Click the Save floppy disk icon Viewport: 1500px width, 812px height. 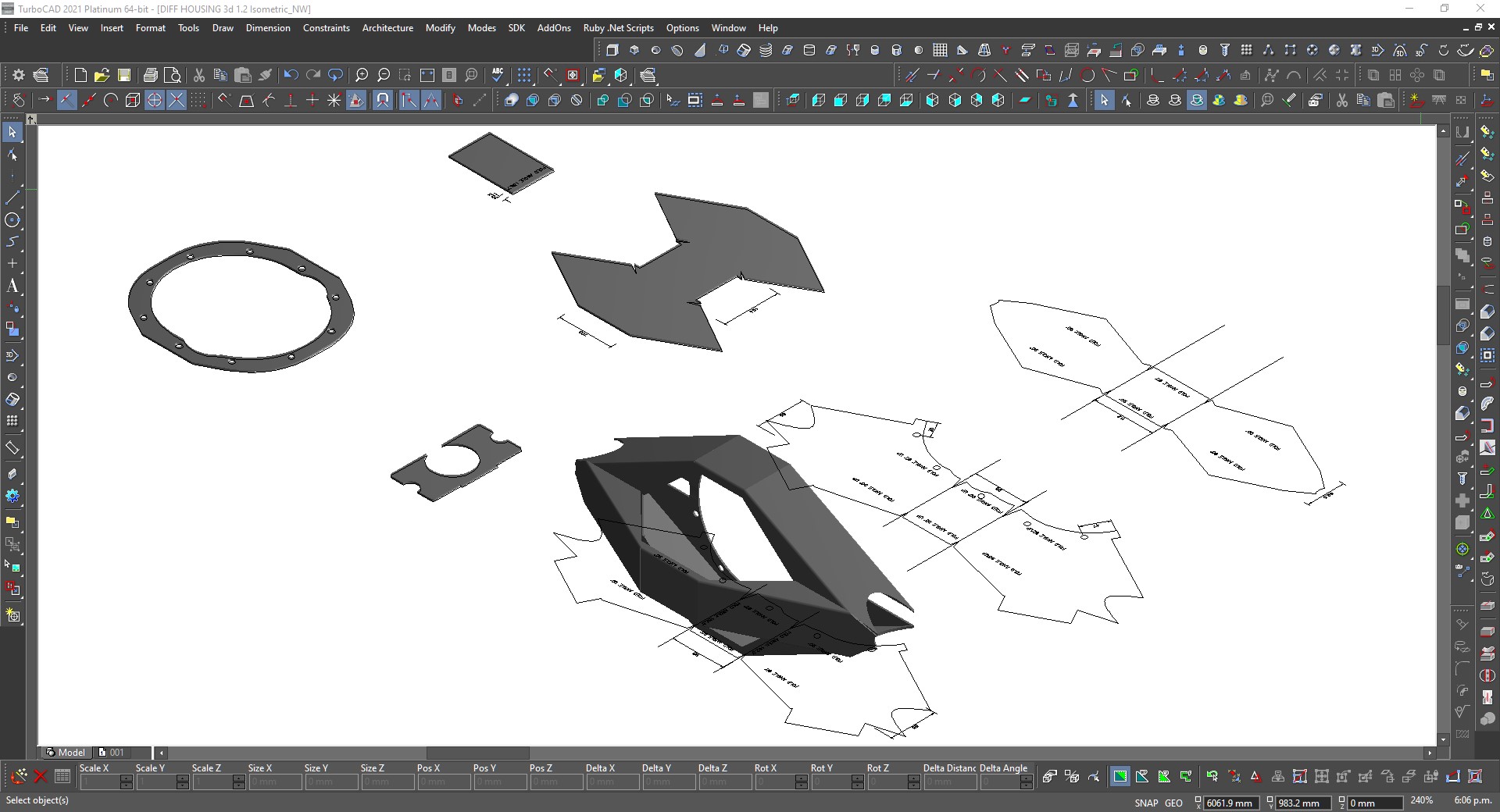pos(124,76)
